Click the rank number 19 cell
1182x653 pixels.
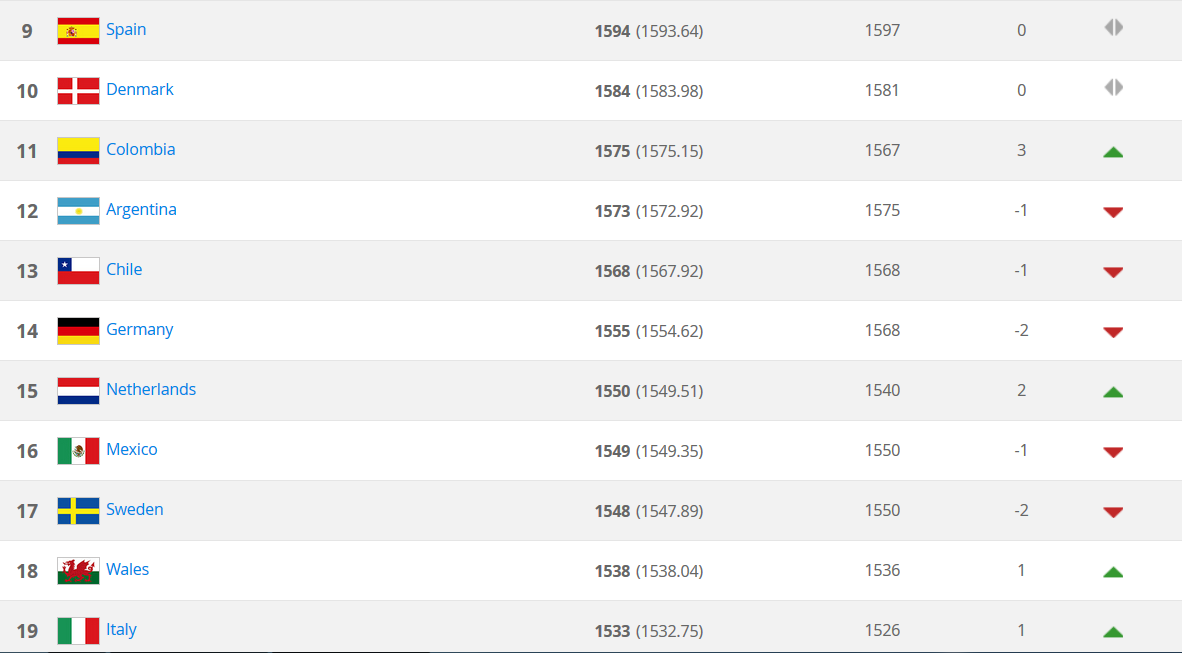tap(27, 631)
